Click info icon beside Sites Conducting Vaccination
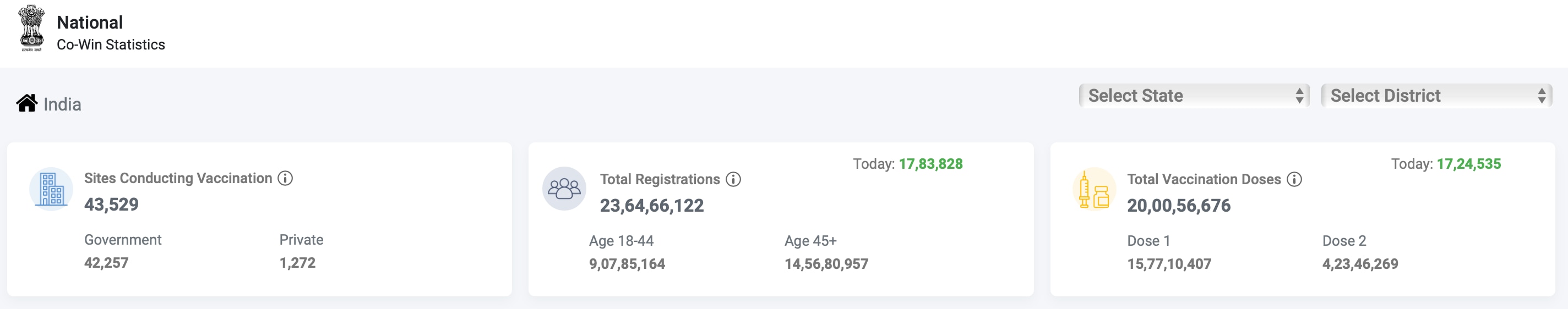 [285, 178]
